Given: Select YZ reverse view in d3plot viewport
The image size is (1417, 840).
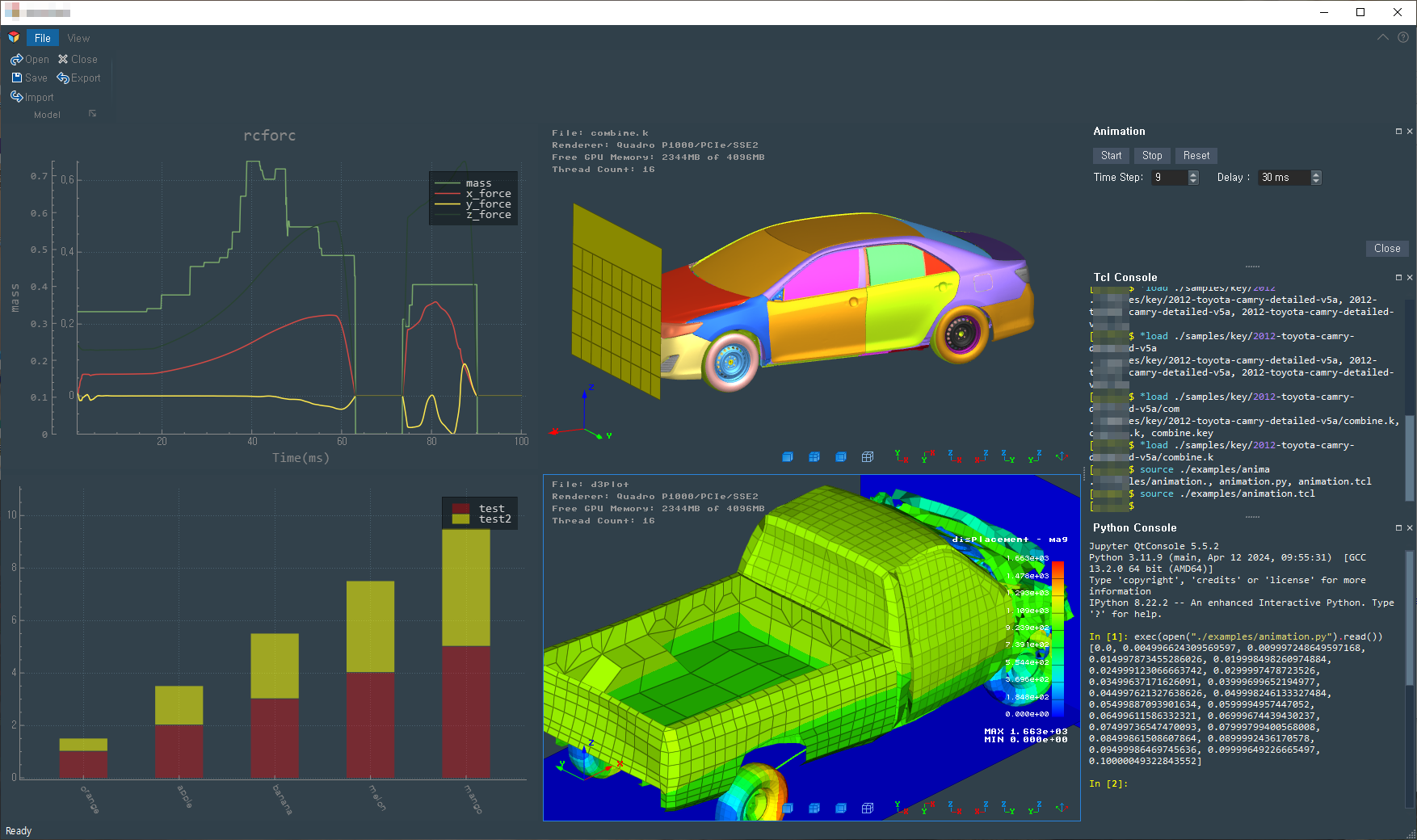Looking at the screenshot, I should click(1035, 808).
